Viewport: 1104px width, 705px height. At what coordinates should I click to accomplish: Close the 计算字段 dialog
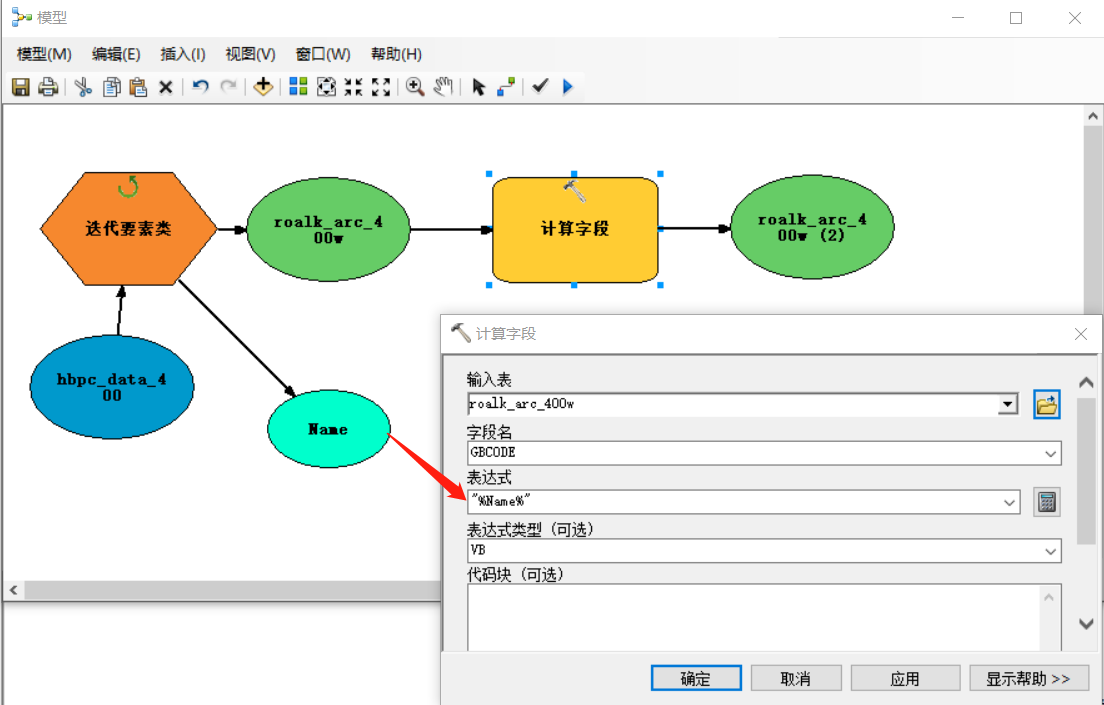tap(1081, 334)
